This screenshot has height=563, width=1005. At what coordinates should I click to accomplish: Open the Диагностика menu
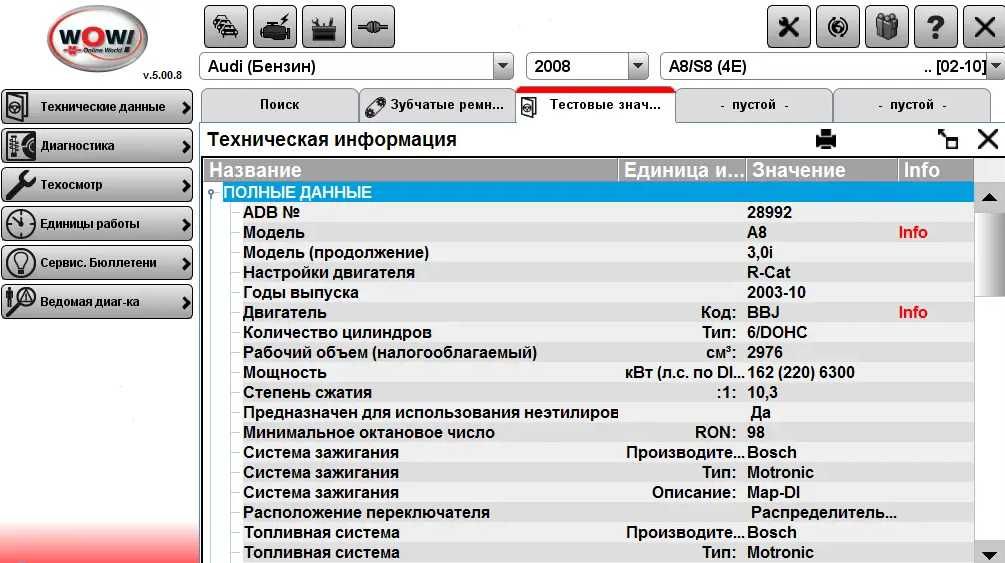97,146
